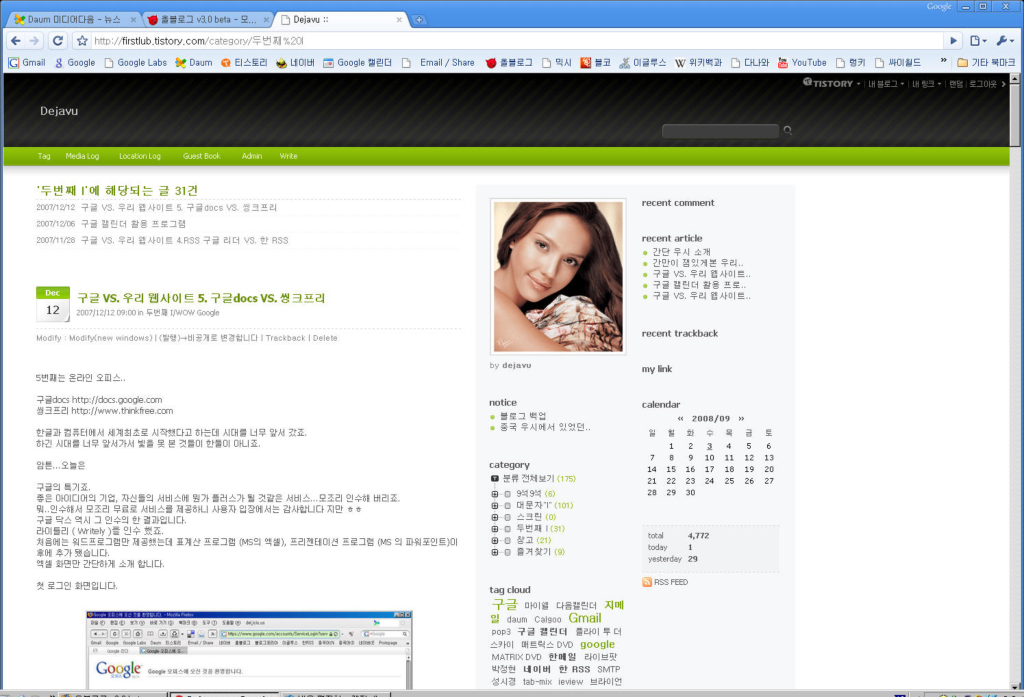1024x697 pixels.
Task: Click the Go arrow next to the address bar
Action: pos(953,41)
